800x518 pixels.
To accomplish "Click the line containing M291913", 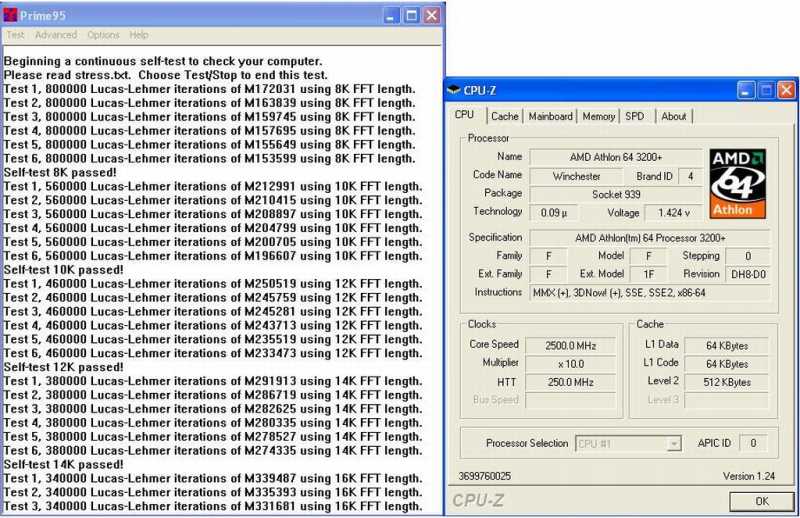I will point(213,382).
